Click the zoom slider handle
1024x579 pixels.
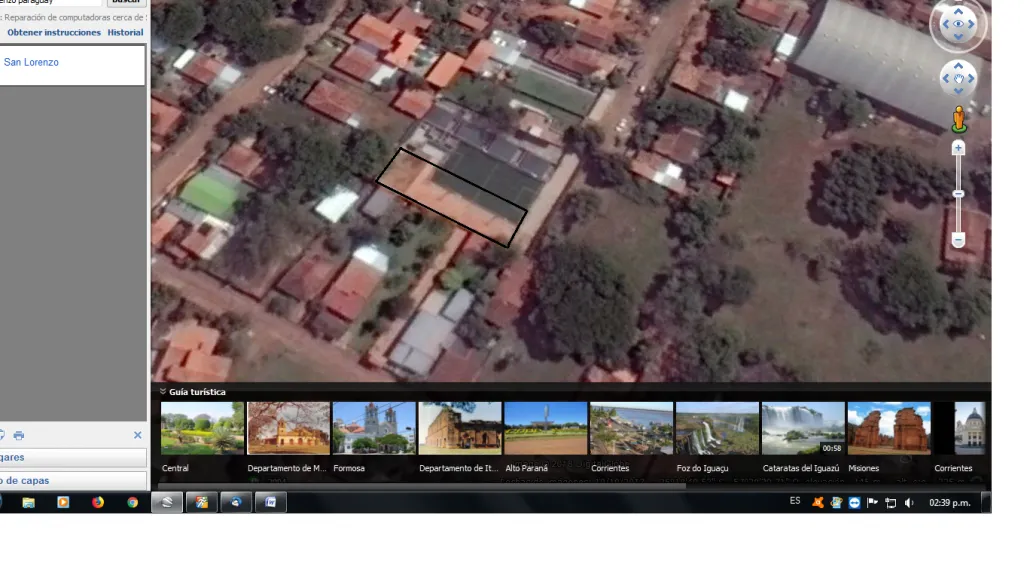pyautogui.click(x=958, y=194)
